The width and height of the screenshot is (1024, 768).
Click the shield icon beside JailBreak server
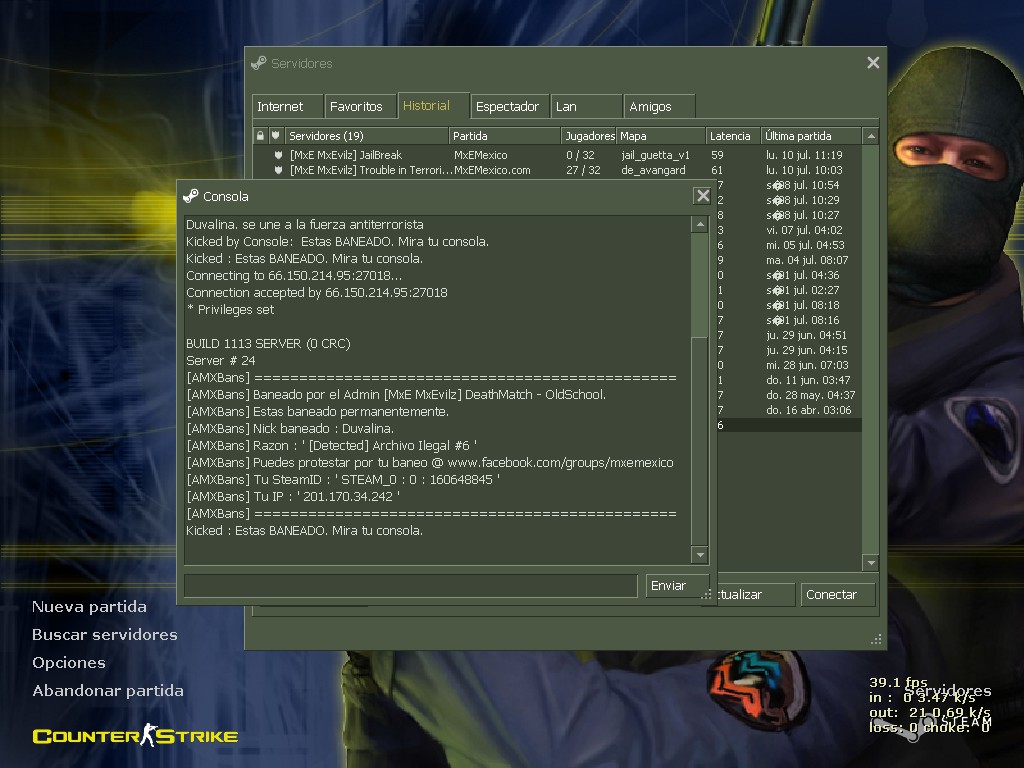click(x=278, y=155)
